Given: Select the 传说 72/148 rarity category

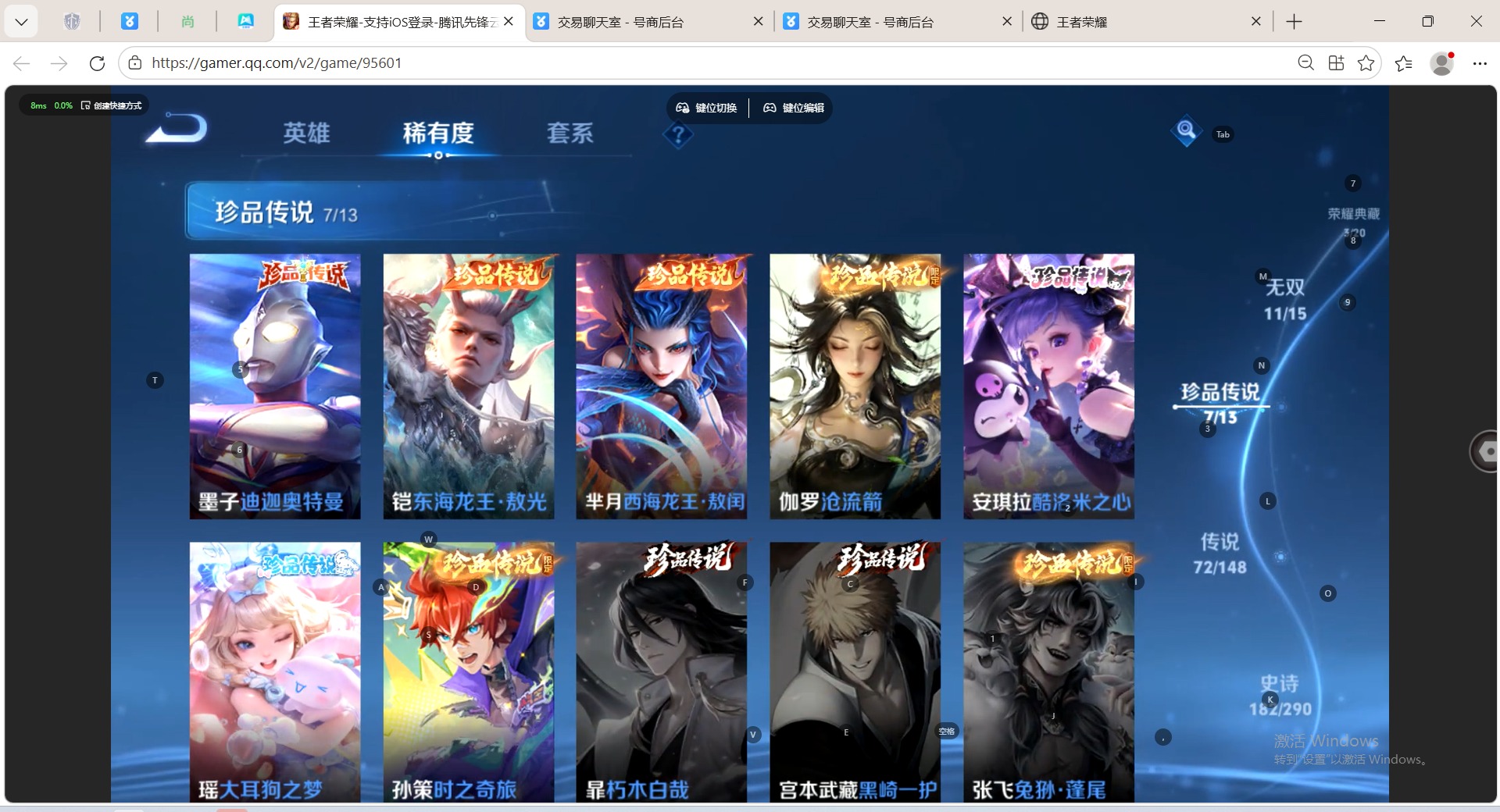Looking at the screenshot, I should point(1220,554).
